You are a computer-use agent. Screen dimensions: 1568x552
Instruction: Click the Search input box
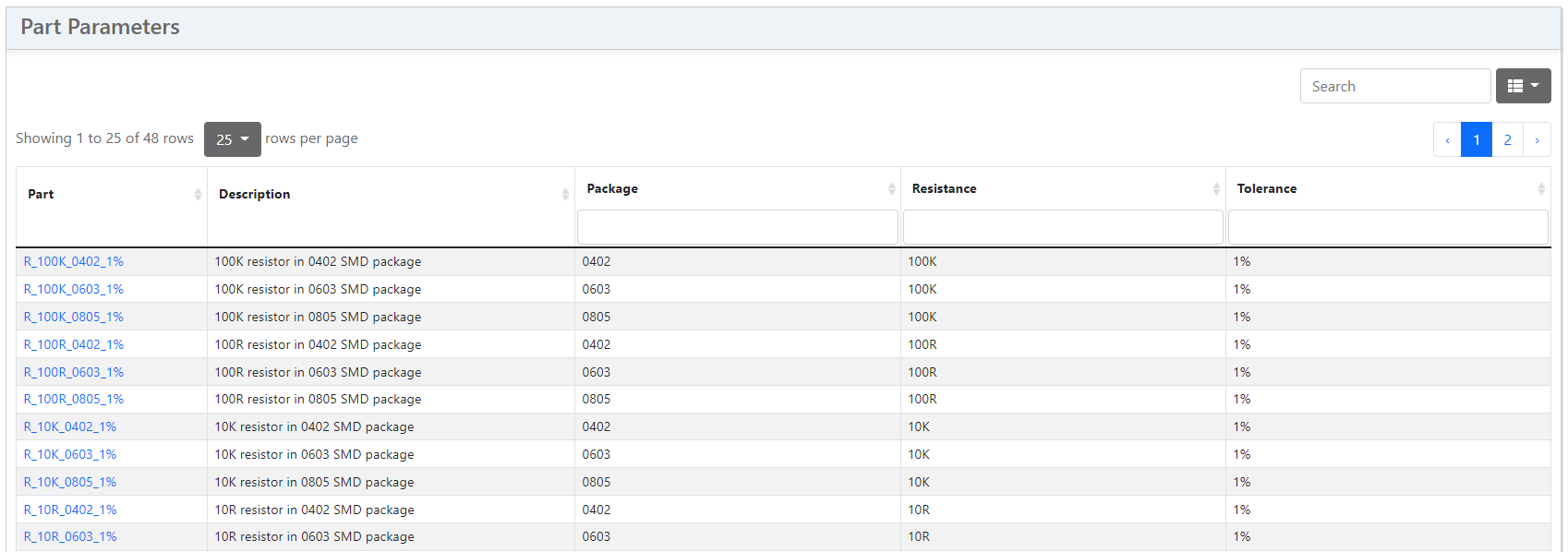(1394, 86)
